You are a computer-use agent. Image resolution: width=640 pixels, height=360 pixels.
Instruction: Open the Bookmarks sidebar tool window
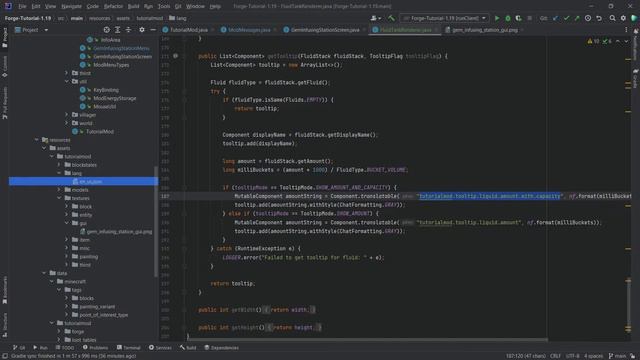coord(4,291)
